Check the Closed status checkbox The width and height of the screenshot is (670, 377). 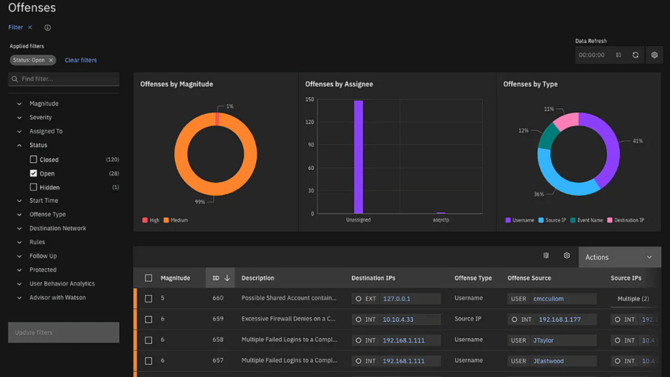coord(33,159)
